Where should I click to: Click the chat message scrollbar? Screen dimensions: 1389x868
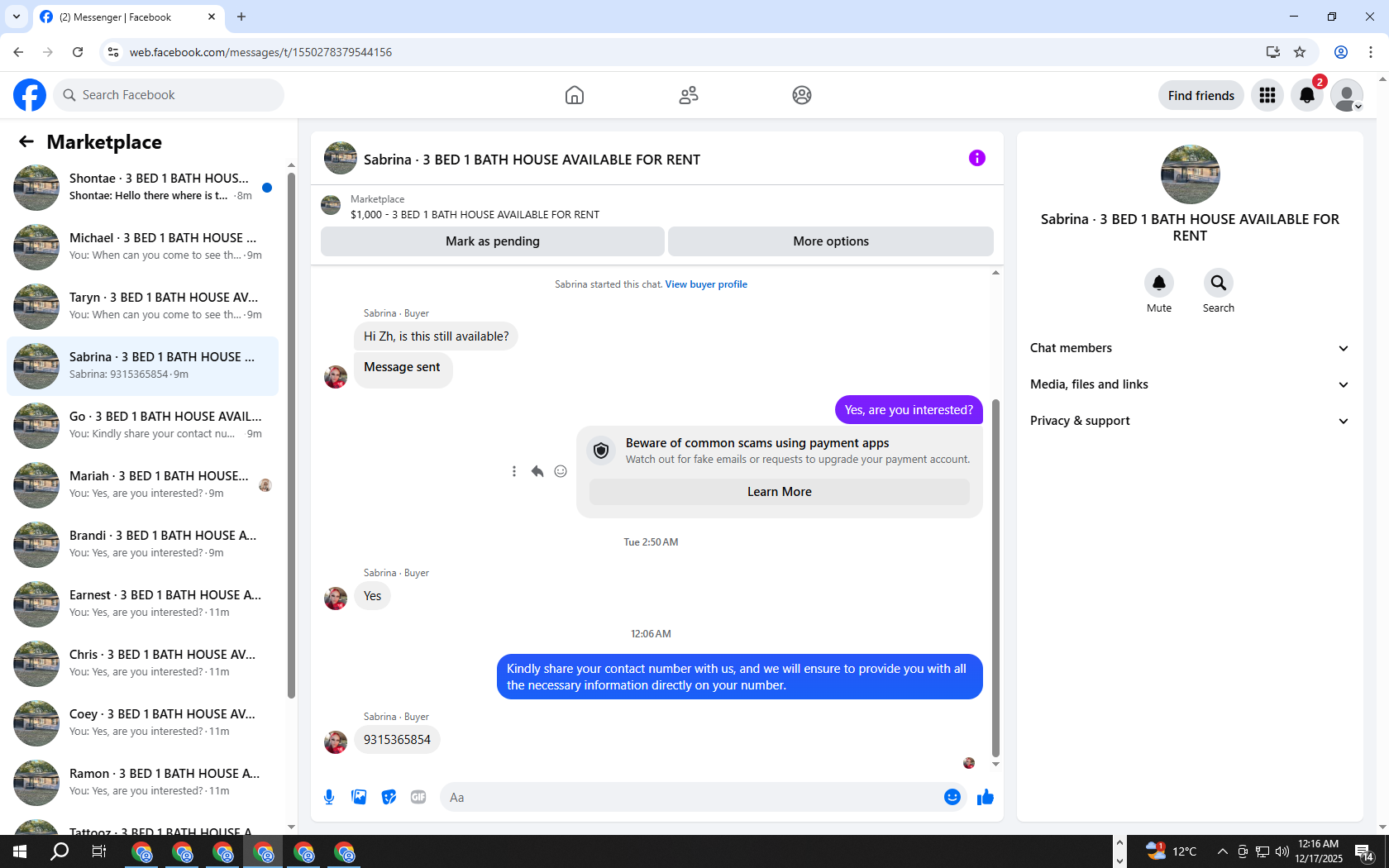click(995, 577)
